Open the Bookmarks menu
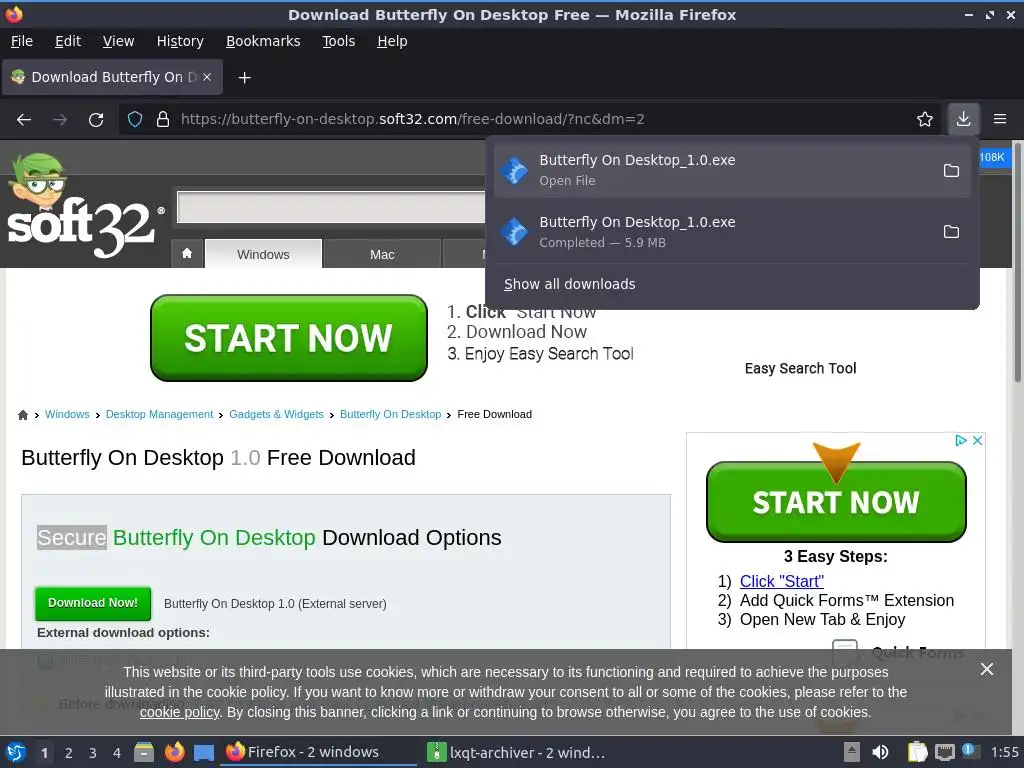The height and width of the screenshot is (768, 1024). click(263, 41)
